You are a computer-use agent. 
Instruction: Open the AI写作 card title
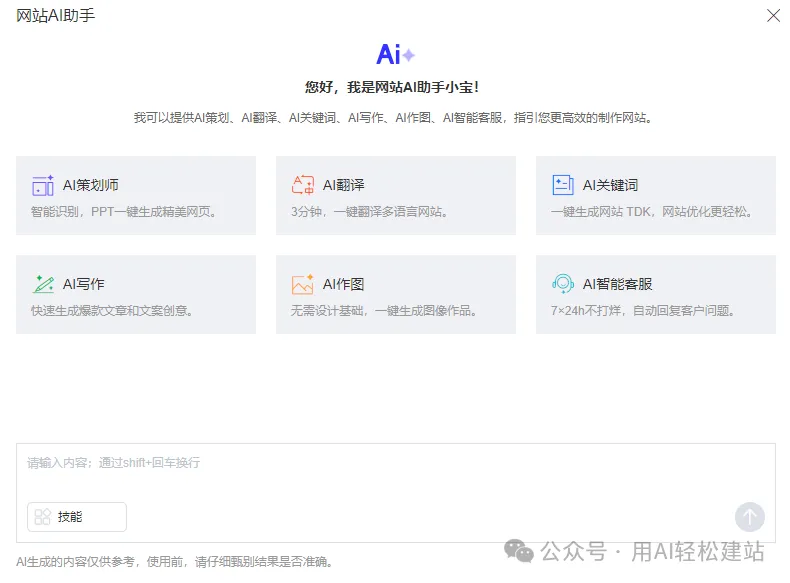84,284
